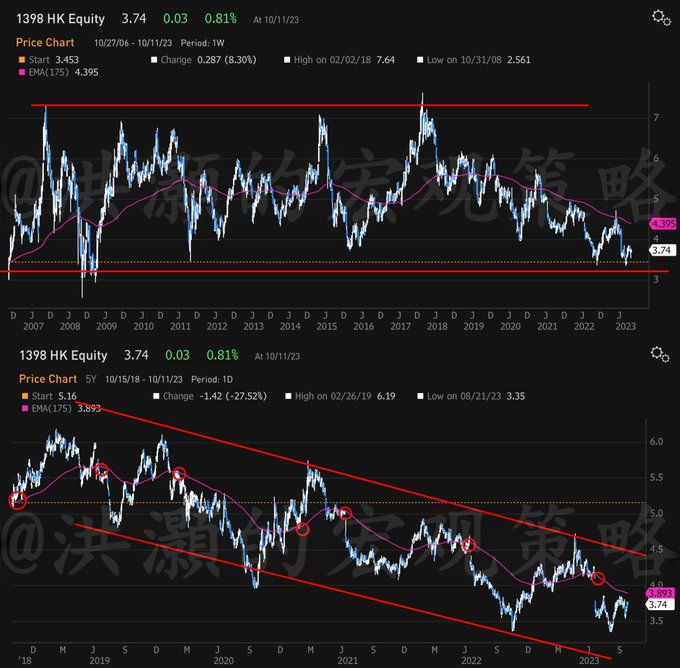Toggle the Low on 10/31/08 checkbox
Viewport: 680px width, 668px height.
[420, 60]
